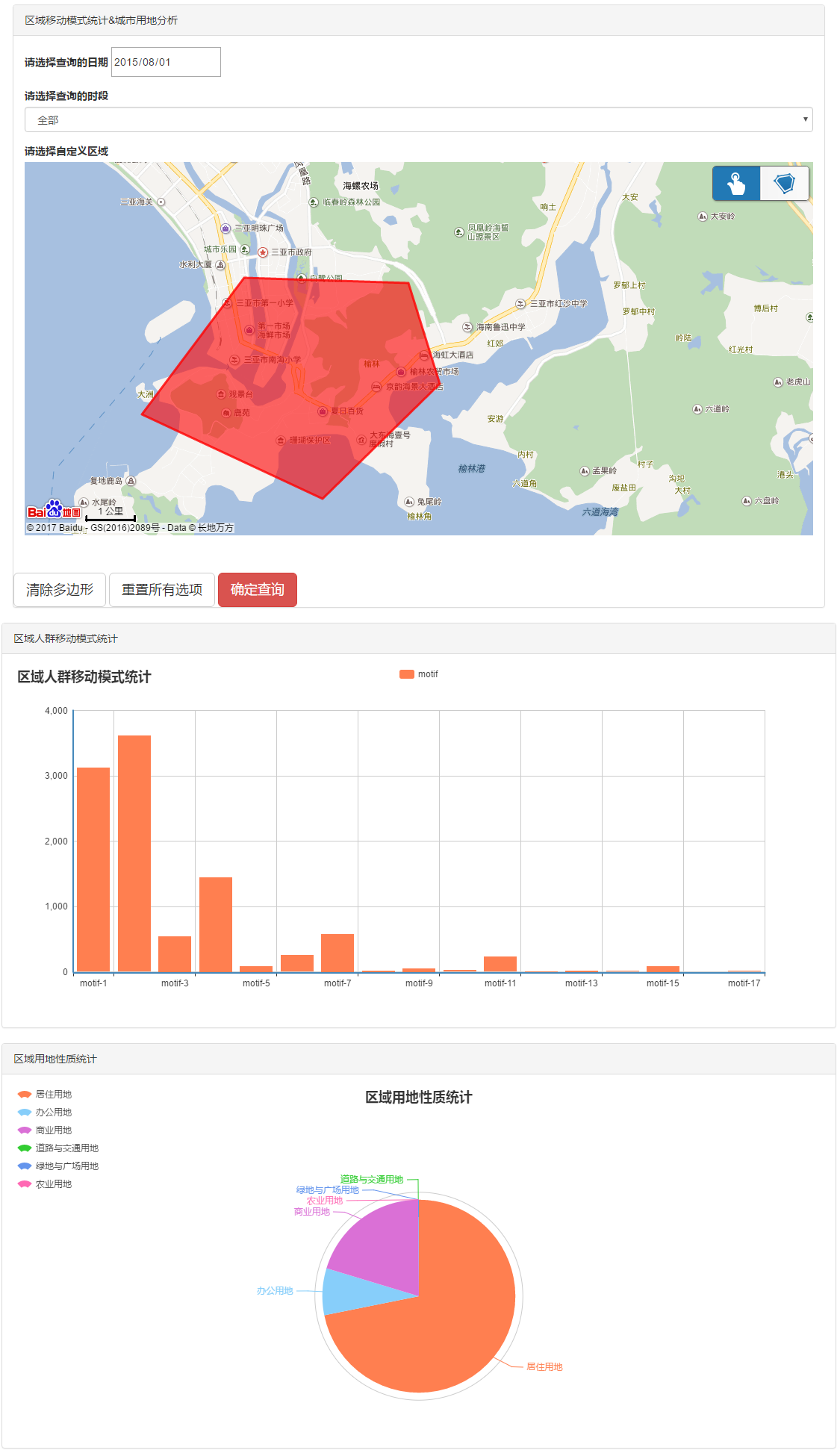The width and height of the screenshot is (840, 1456).
Task: Click the 三亚明珠广场 map marker icon
Action: point(225,228)
